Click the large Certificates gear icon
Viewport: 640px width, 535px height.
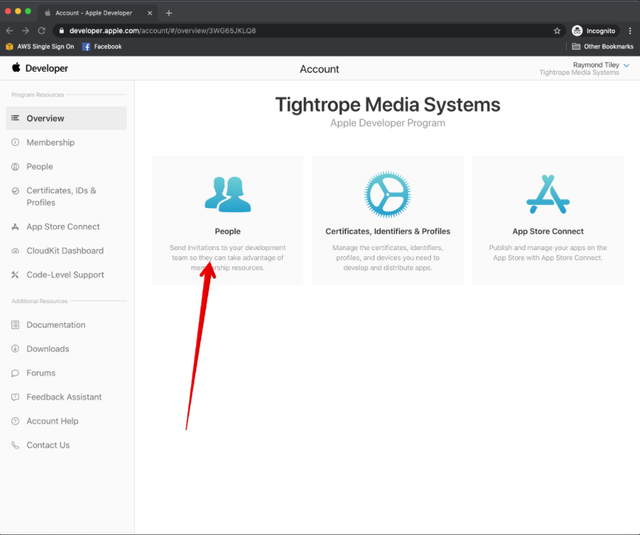point(387,194)
